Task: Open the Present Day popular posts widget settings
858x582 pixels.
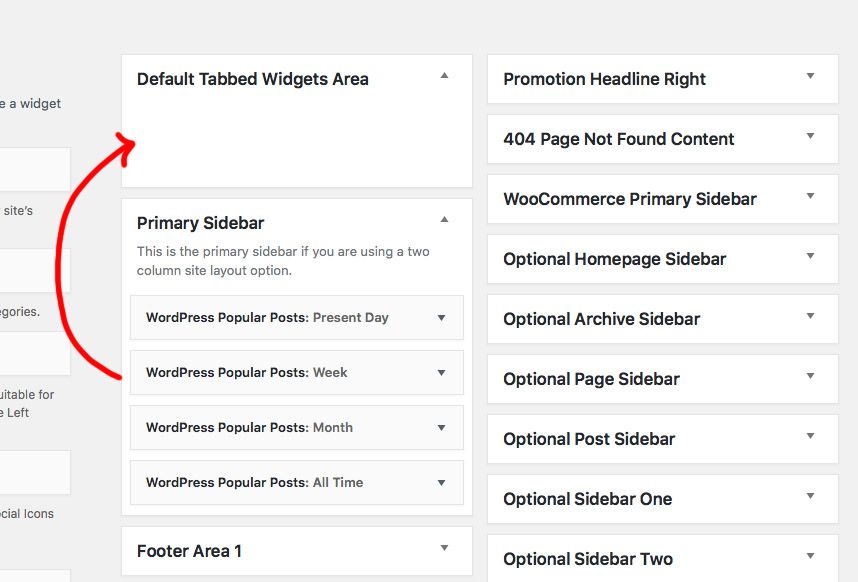Action: pos(441,317)
